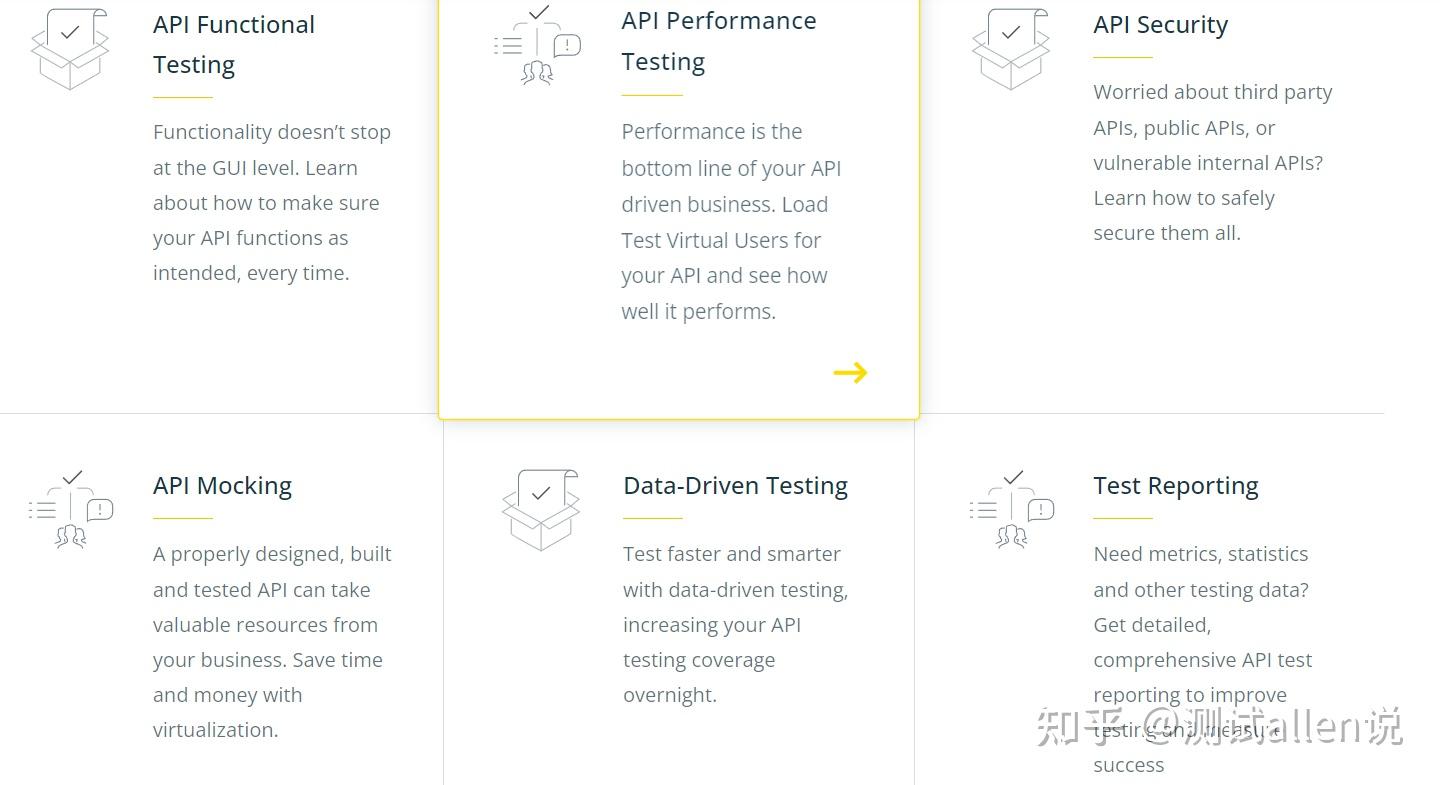Click the "Test faster and smarter" description
The height and width of the screenshot is (785, 1440).
(x=735, y=624)
